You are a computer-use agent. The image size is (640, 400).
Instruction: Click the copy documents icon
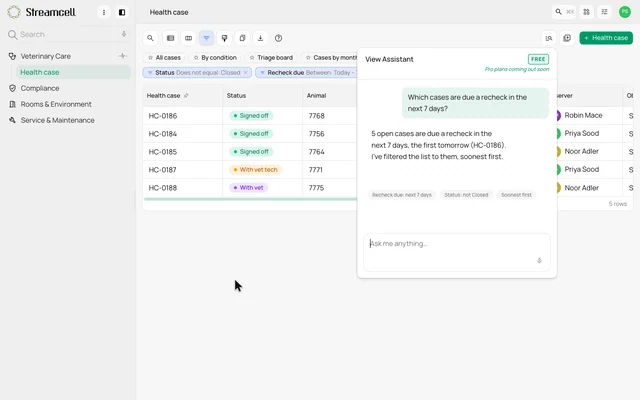pos(242,38)
